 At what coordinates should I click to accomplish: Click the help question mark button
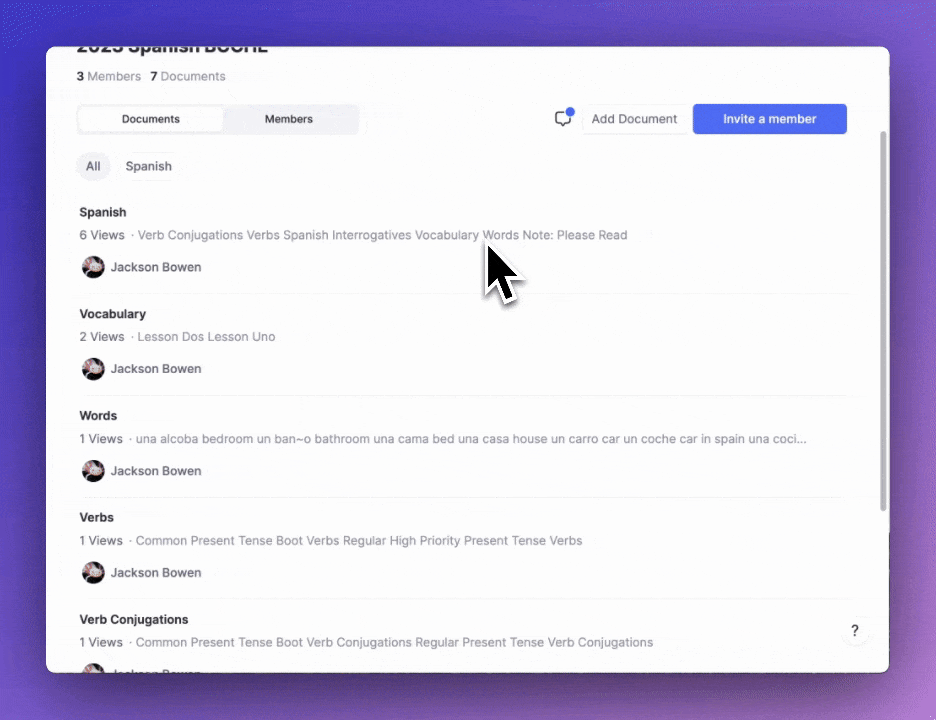(854, 631)
